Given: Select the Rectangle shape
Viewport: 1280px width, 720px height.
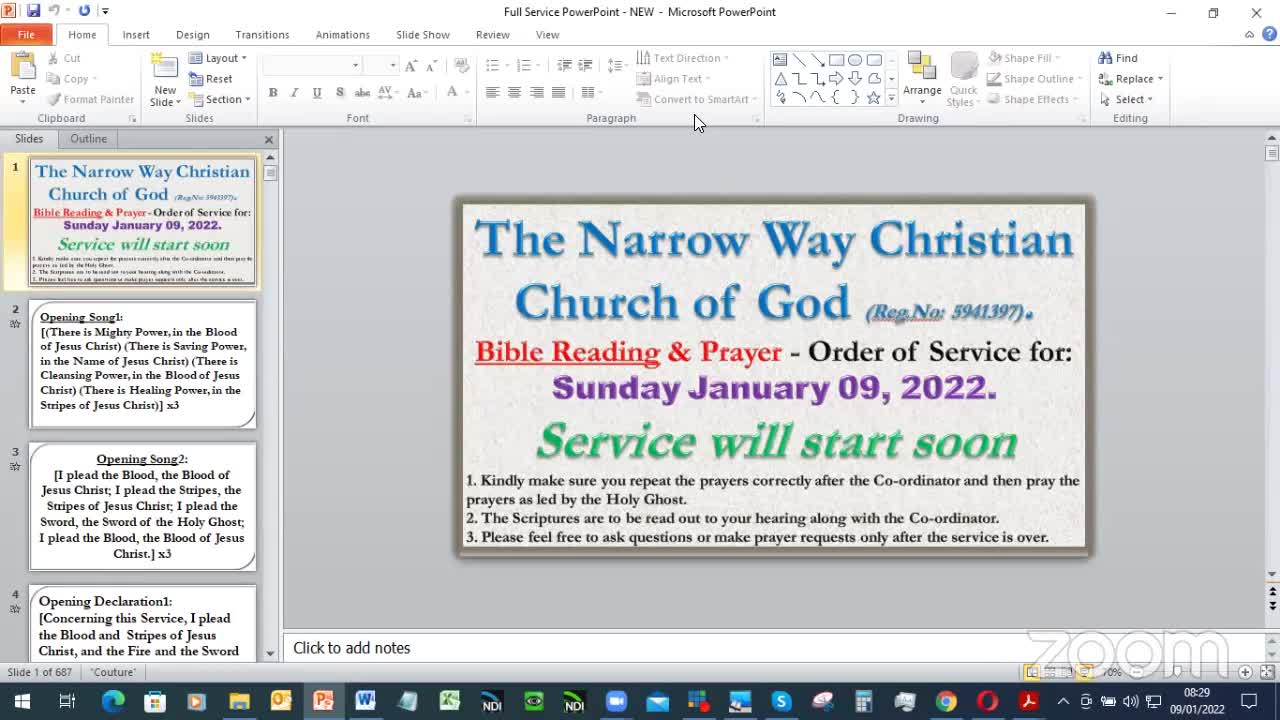Looking at the screenshot, I should pyautogui.click(x=836, y=59).
